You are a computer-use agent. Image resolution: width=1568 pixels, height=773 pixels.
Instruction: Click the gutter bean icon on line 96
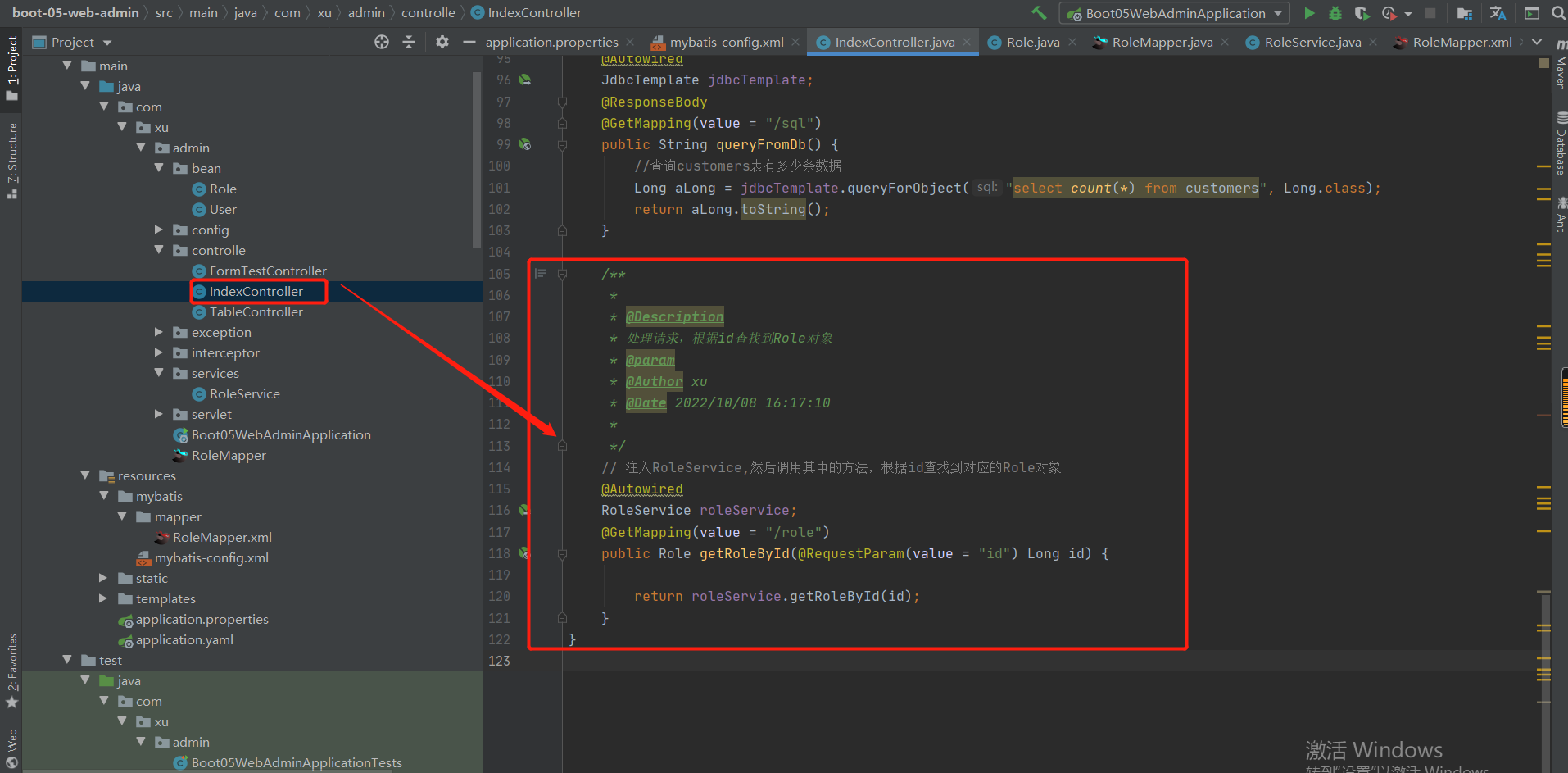click(524, 80)
